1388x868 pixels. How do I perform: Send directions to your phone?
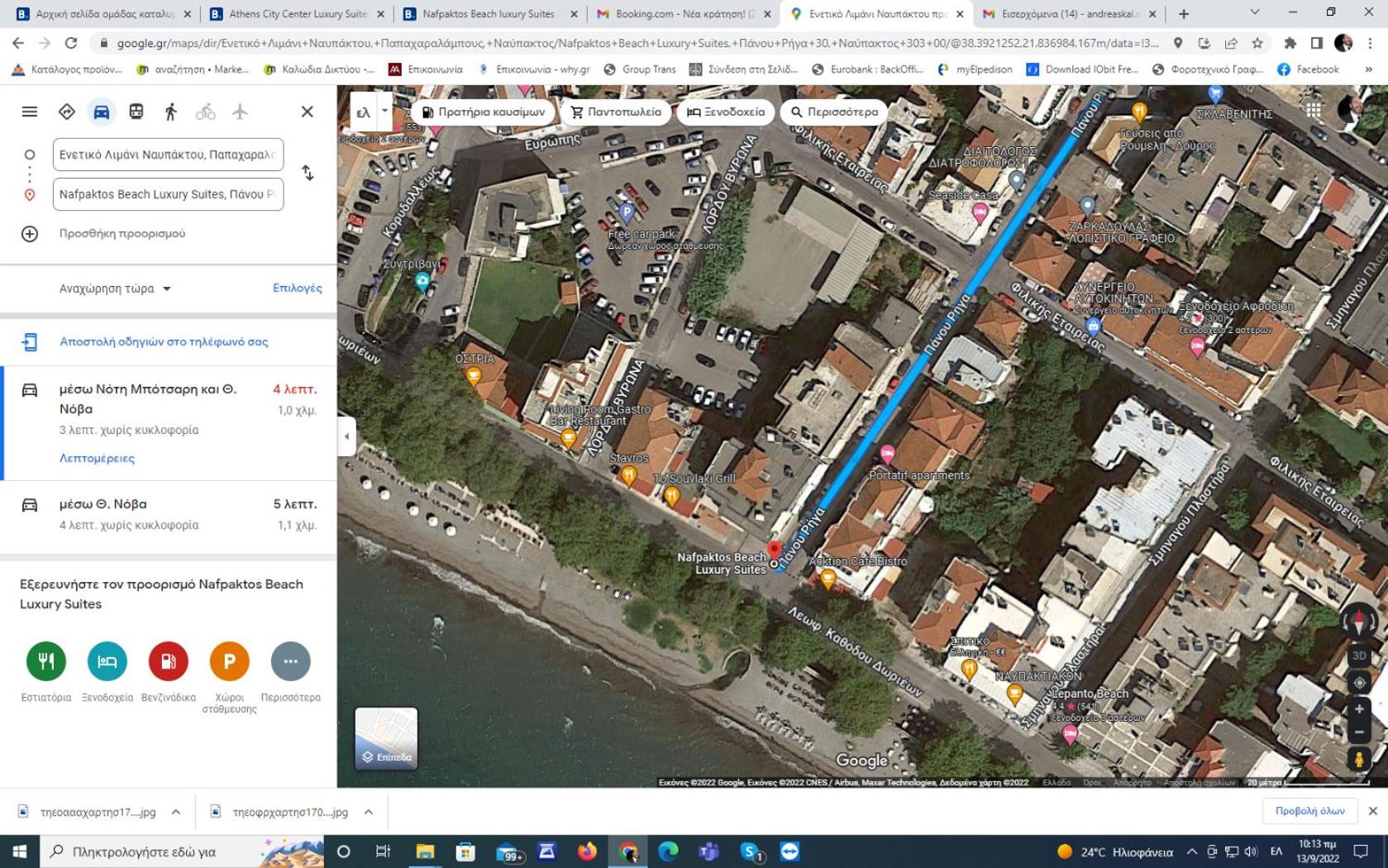pyautogui.click(x=164, y=341)
